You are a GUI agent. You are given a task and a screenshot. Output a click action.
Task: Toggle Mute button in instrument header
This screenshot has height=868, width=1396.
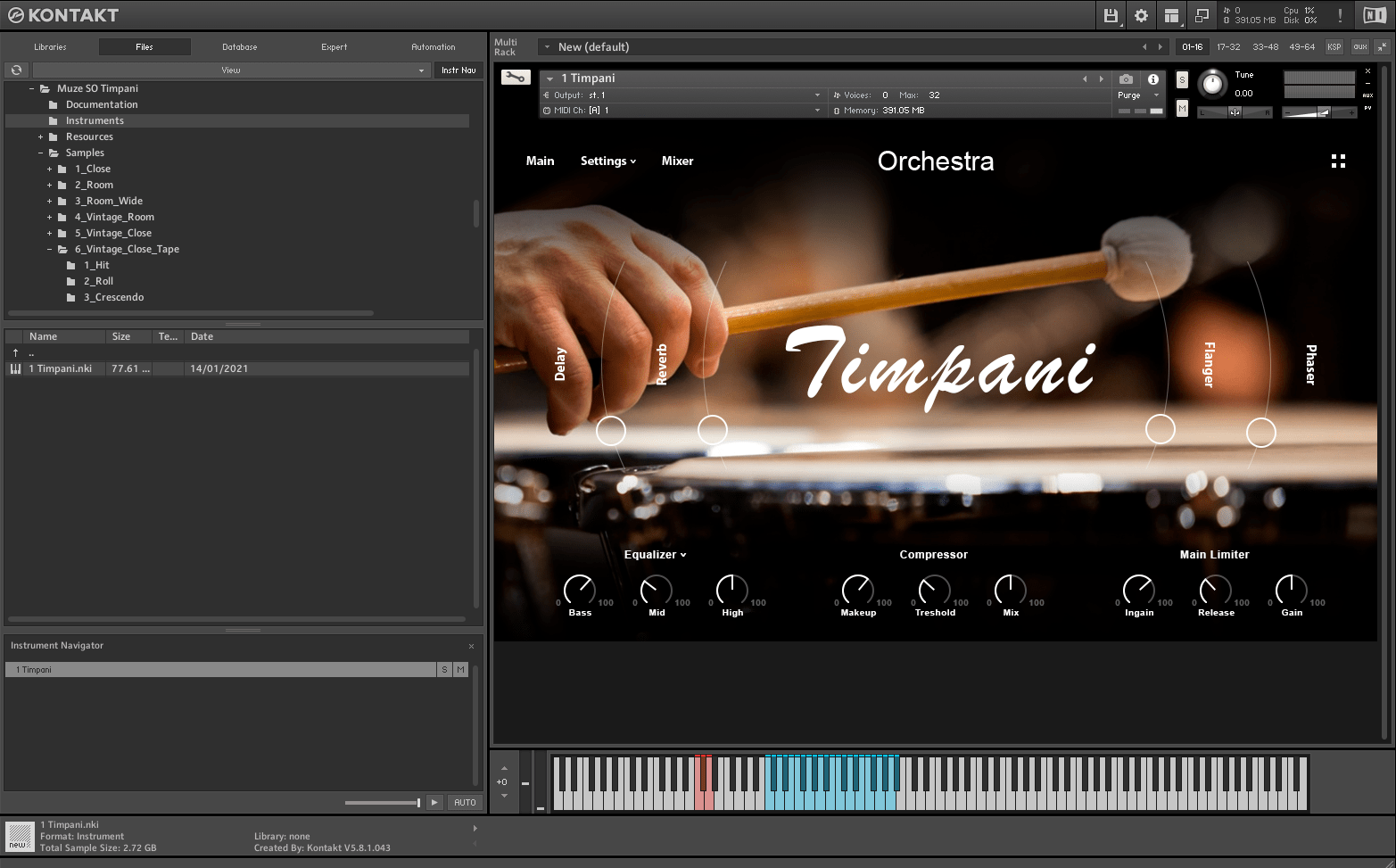point(1182,108)
